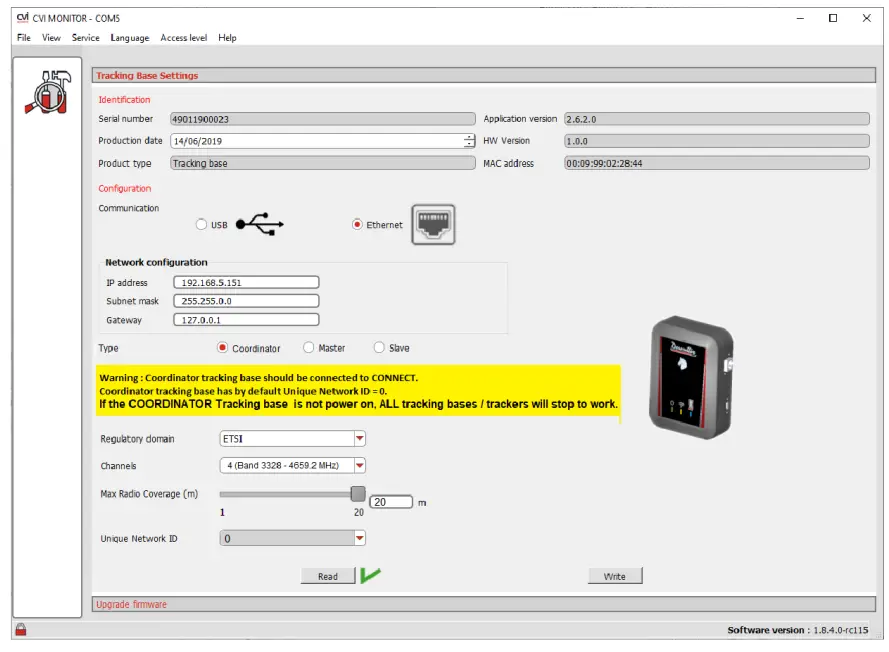Select the Slave tracking base type

click(x=381, y=346)
